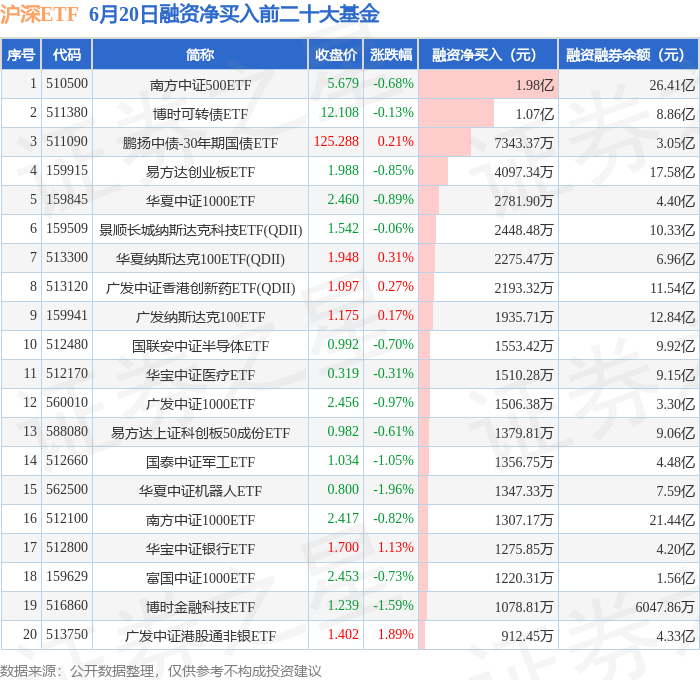Select fund code 588080
700x680 pixels.
point(67,432)
